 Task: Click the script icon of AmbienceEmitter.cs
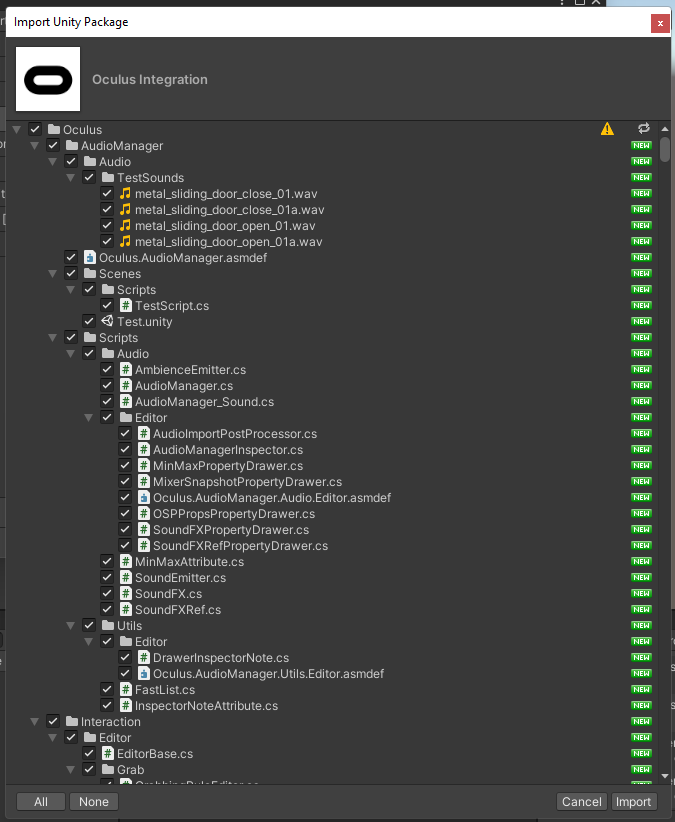click(126, 370)
